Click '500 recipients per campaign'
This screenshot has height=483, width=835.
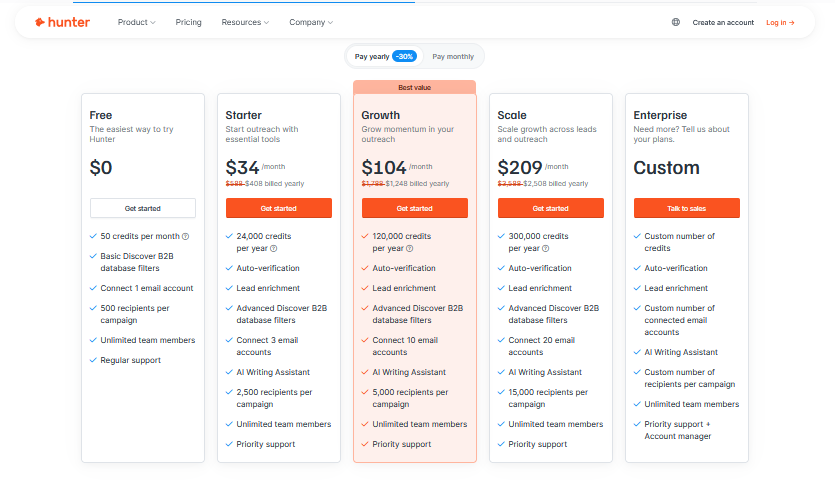(135, 314)
